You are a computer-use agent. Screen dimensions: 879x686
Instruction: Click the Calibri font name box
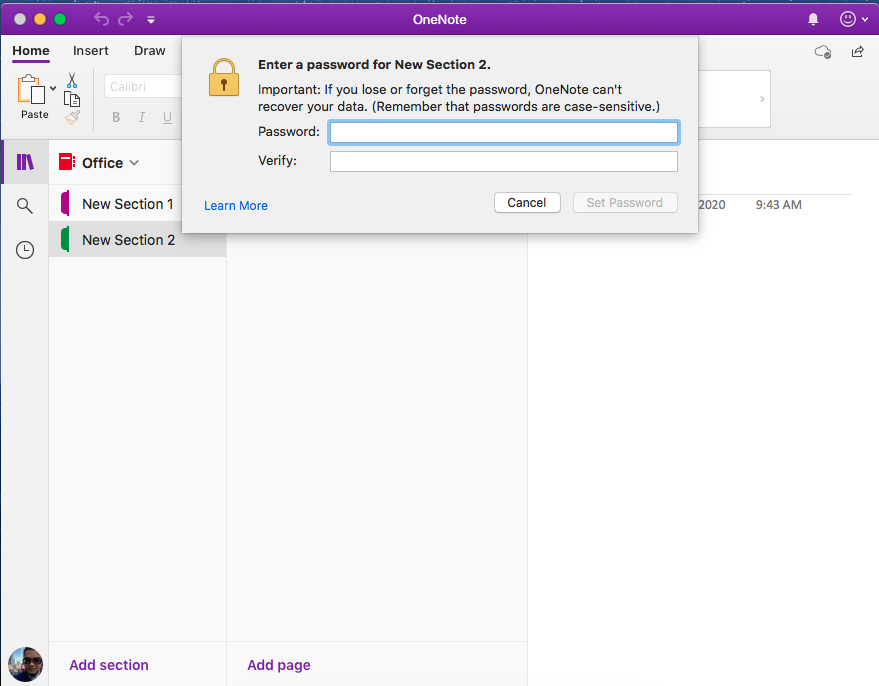(x=144, y=86)
